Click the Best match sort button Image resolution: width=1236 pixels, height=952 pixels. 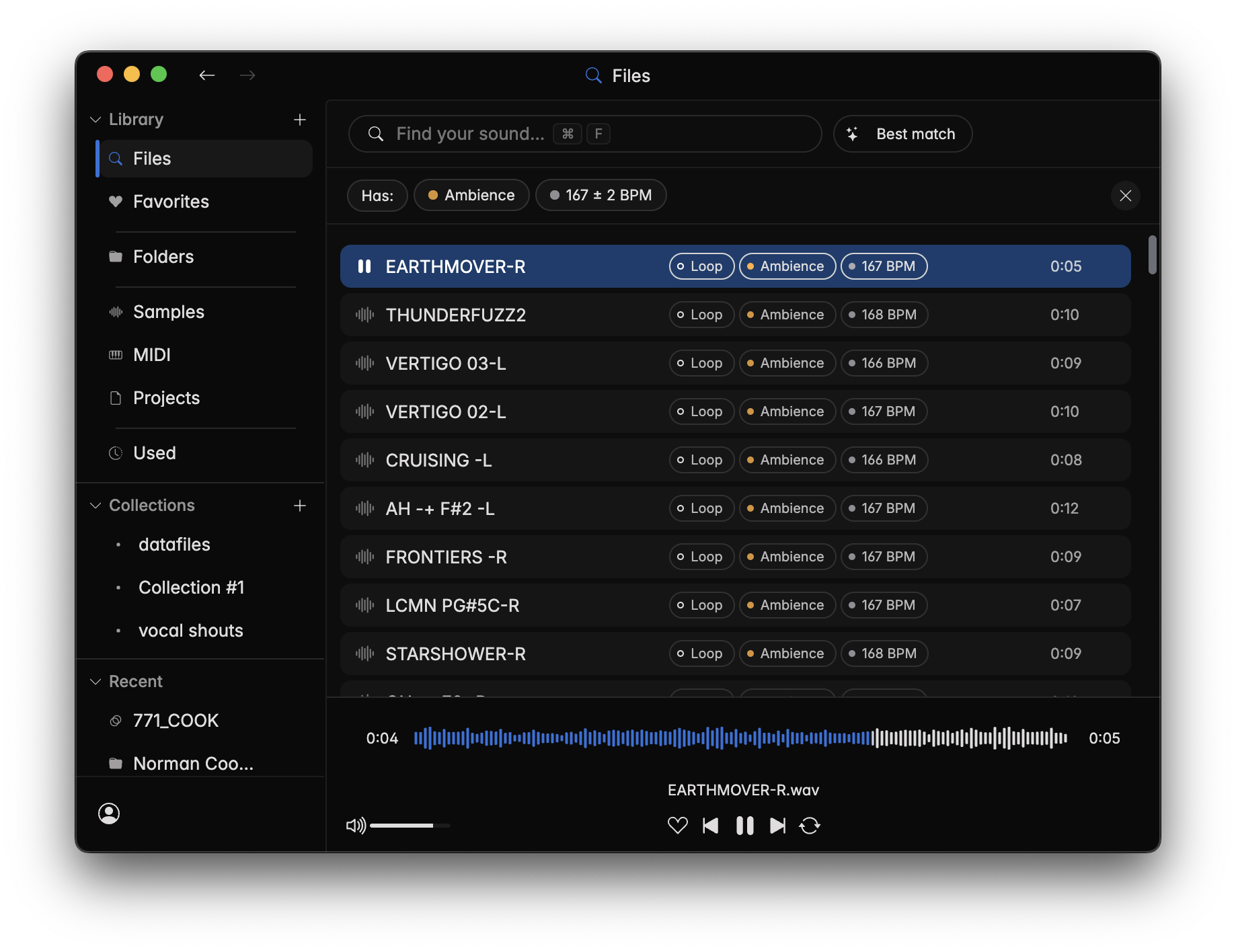click(902, 134)
